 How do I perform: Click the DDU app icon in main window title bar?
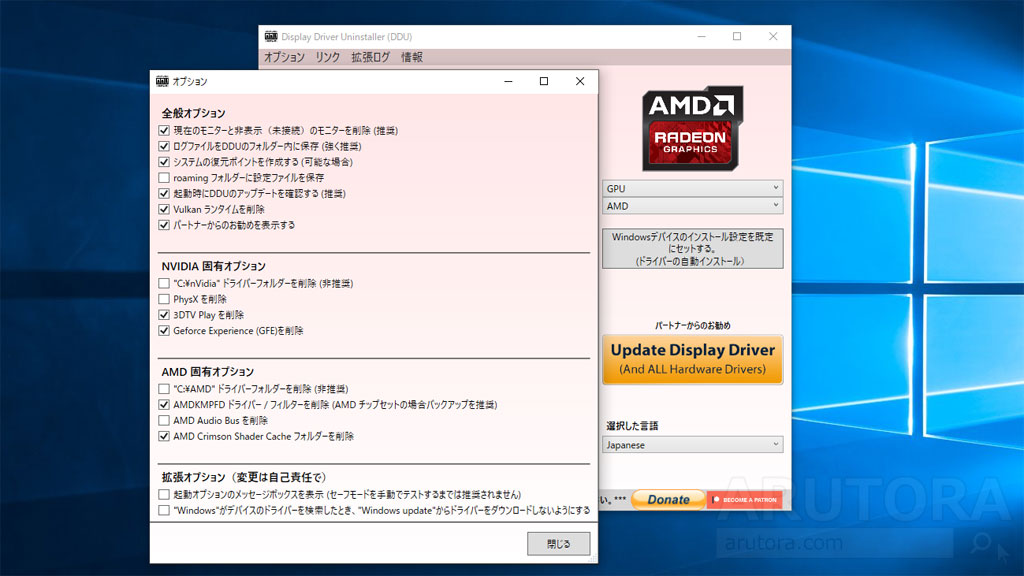click(x=270, y=37)
